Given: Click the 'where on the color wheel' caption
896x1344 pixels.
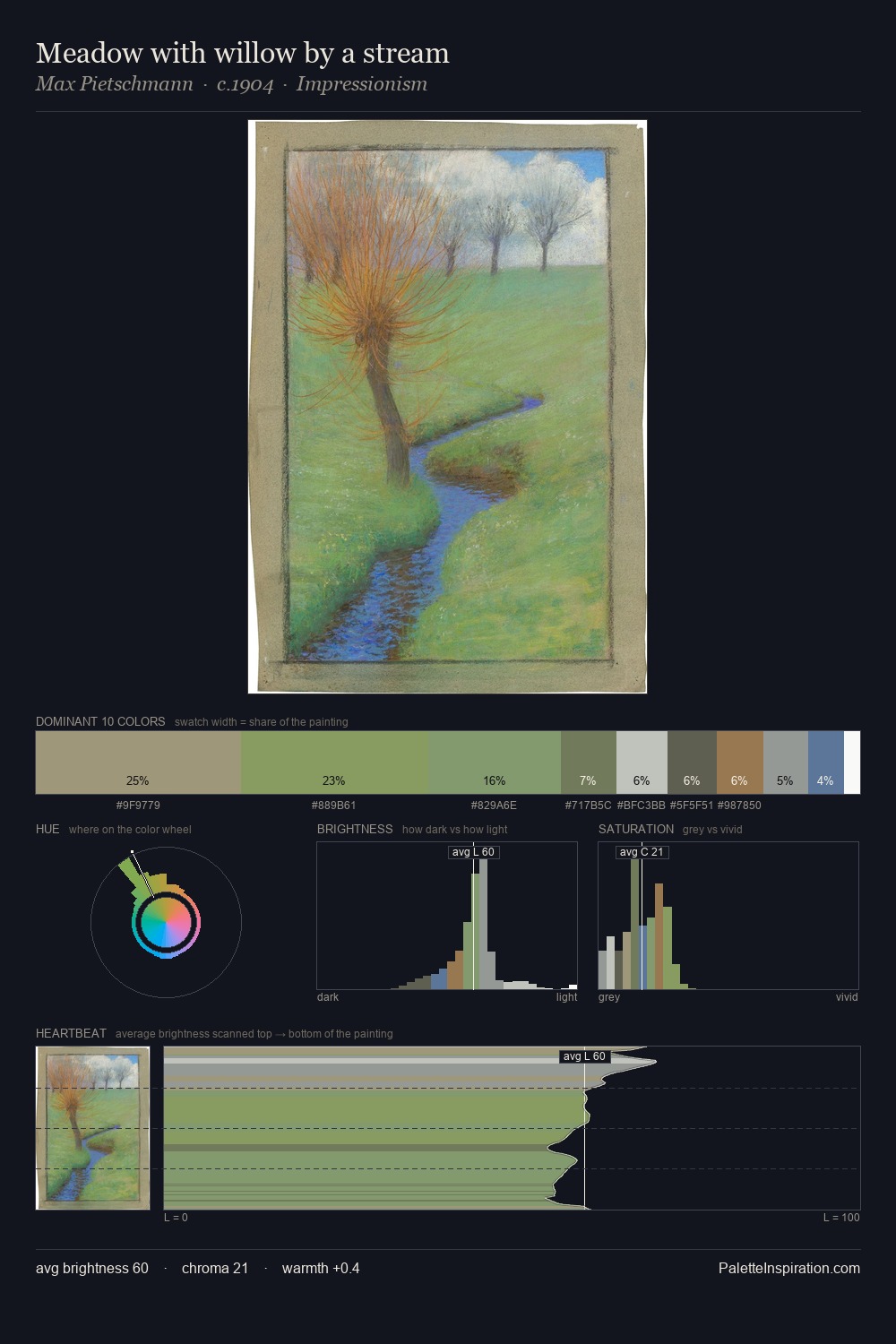Looking at the screenshot, I should (x=130, y=830).
